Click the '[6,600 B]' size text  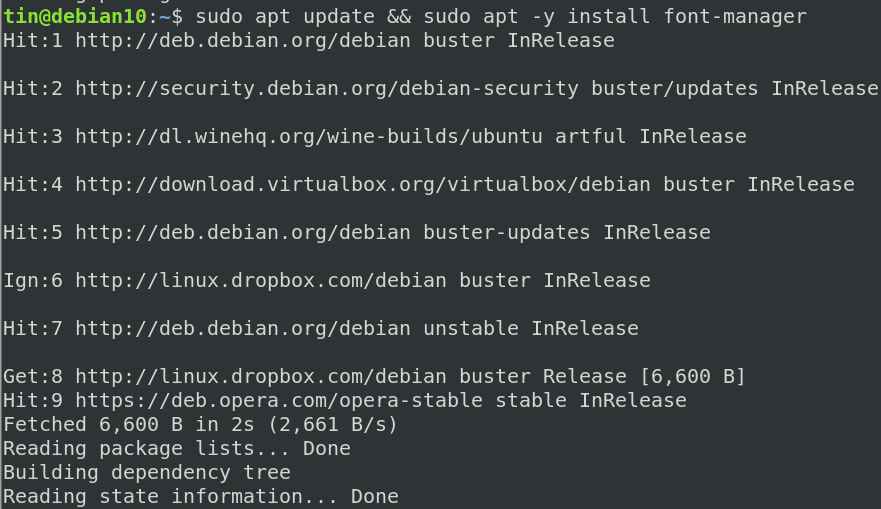coord(694,377)
